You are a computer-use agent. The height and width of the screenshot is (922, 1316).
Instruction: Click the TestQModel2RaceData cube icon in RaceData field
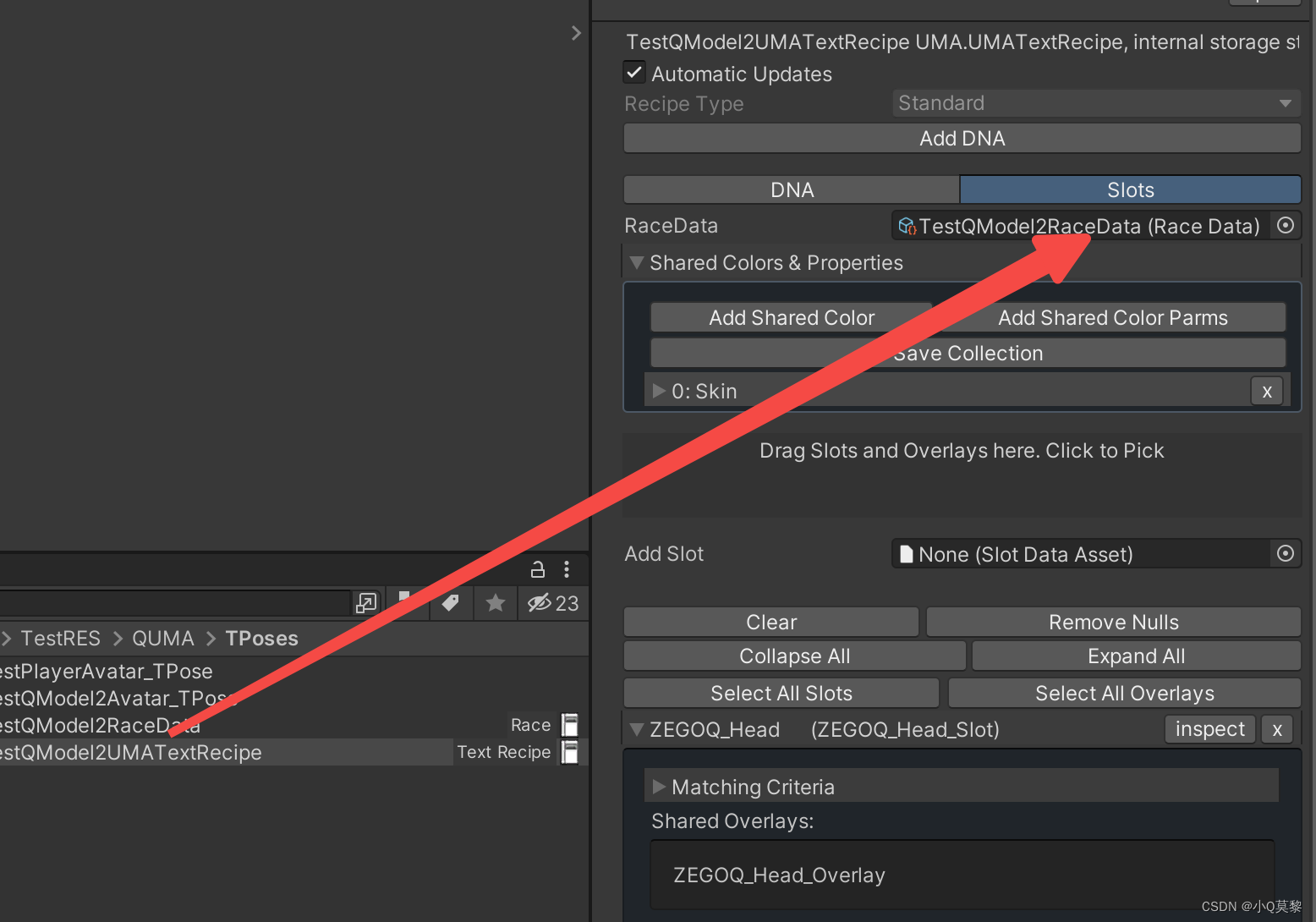coord(907,226)
